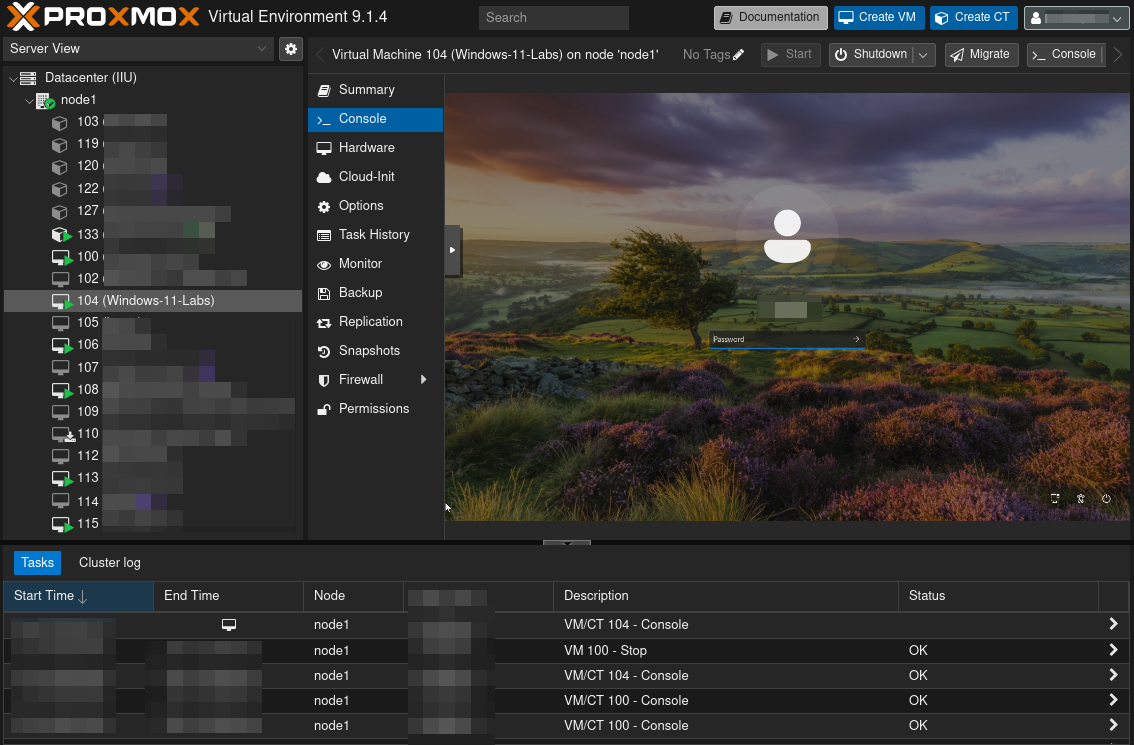Screen dimensions: 1134x745
Task: Collapse the node1 tree node
Action: pos(29,100)
